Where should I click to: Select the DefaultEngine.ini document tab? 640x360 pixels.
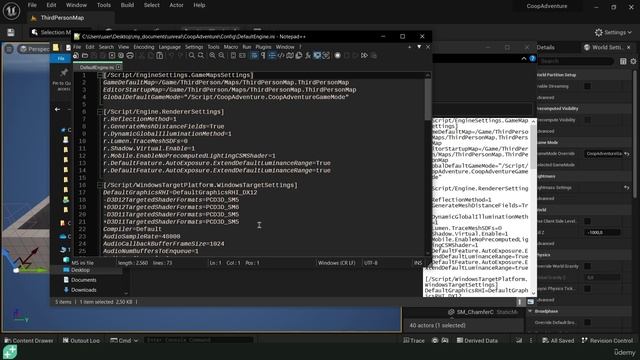point(97,67)
